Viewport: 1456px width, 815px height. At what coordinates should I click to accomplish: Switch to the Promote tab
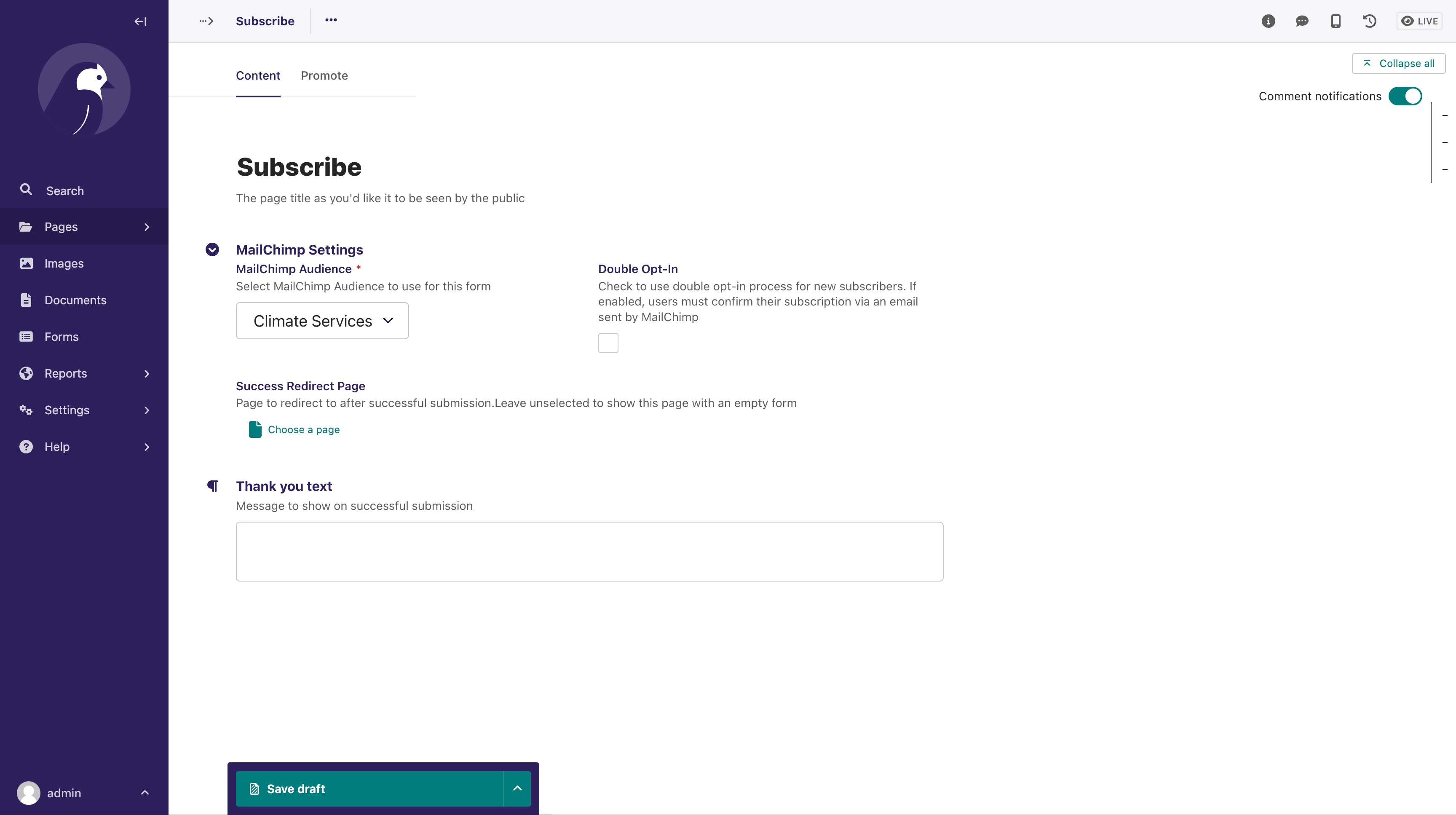click(324, 75)
